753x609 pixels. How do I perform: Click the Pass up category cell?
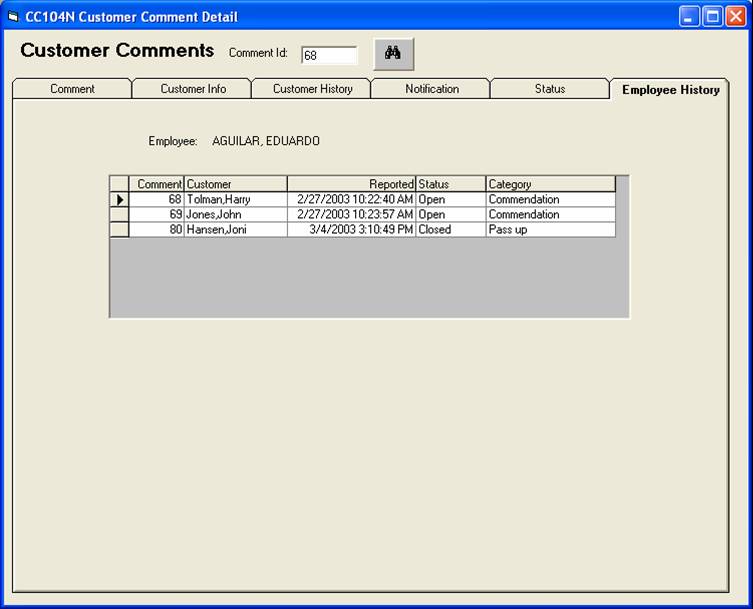(x=550, y=230)
